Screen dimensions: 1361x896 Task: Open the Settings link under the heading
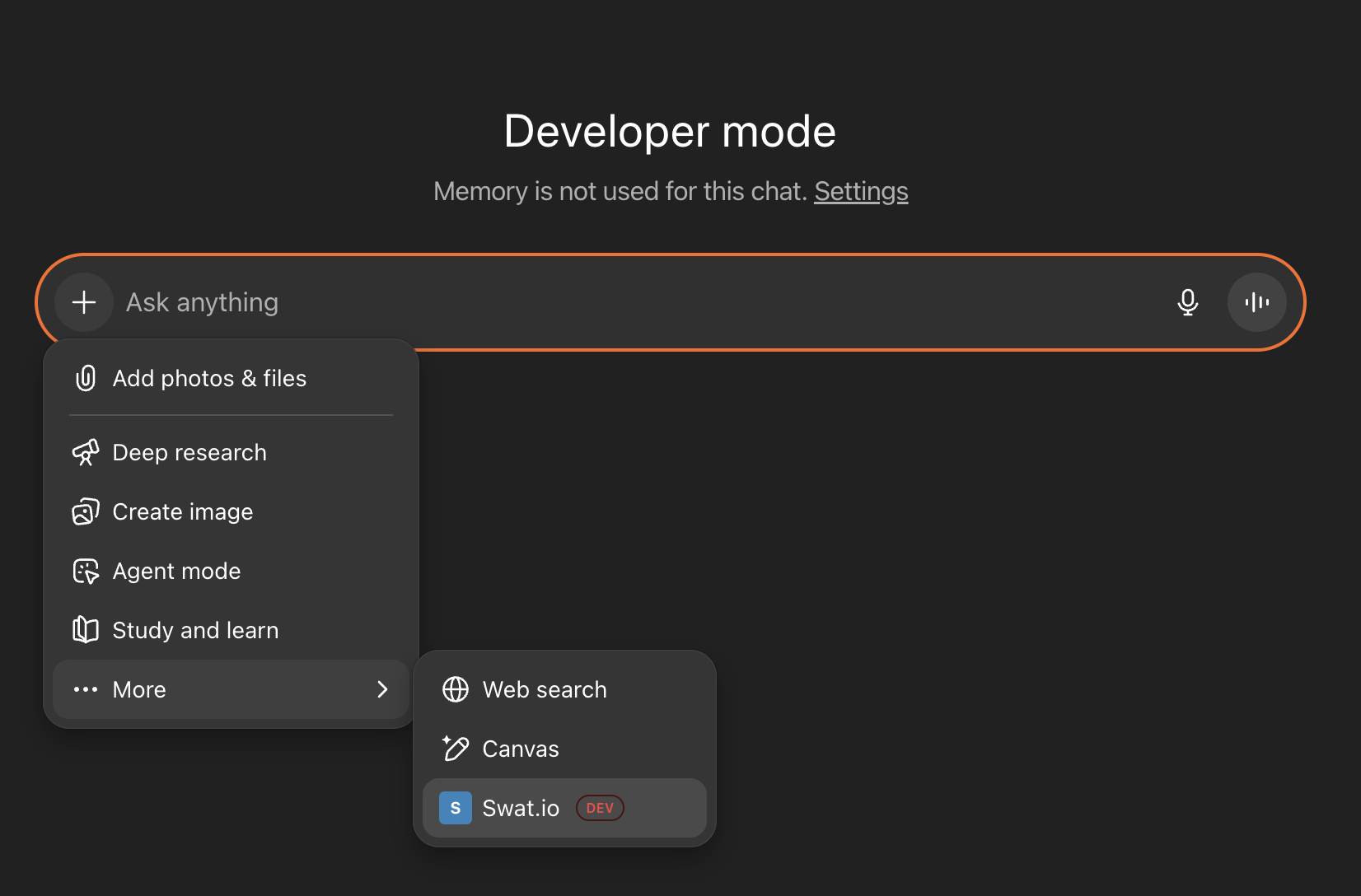coord(861,191)
